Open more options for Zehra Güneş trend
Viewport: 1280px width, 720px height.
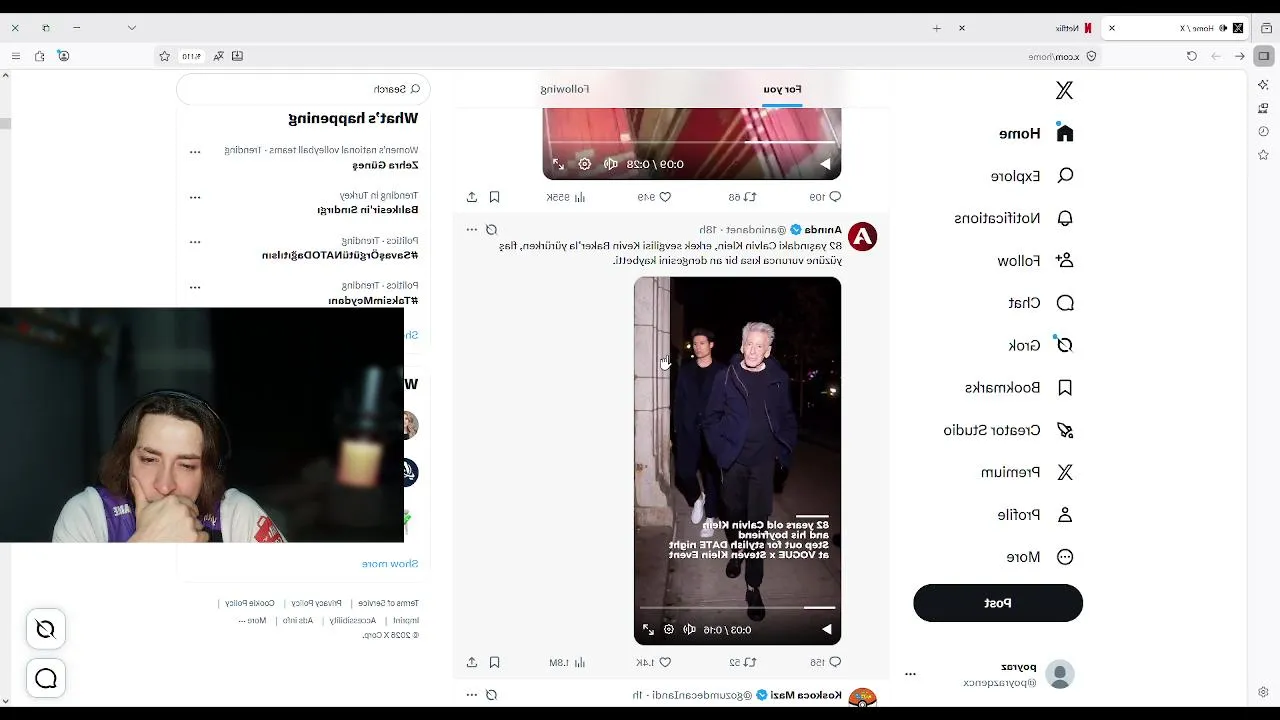pos(195,152)
